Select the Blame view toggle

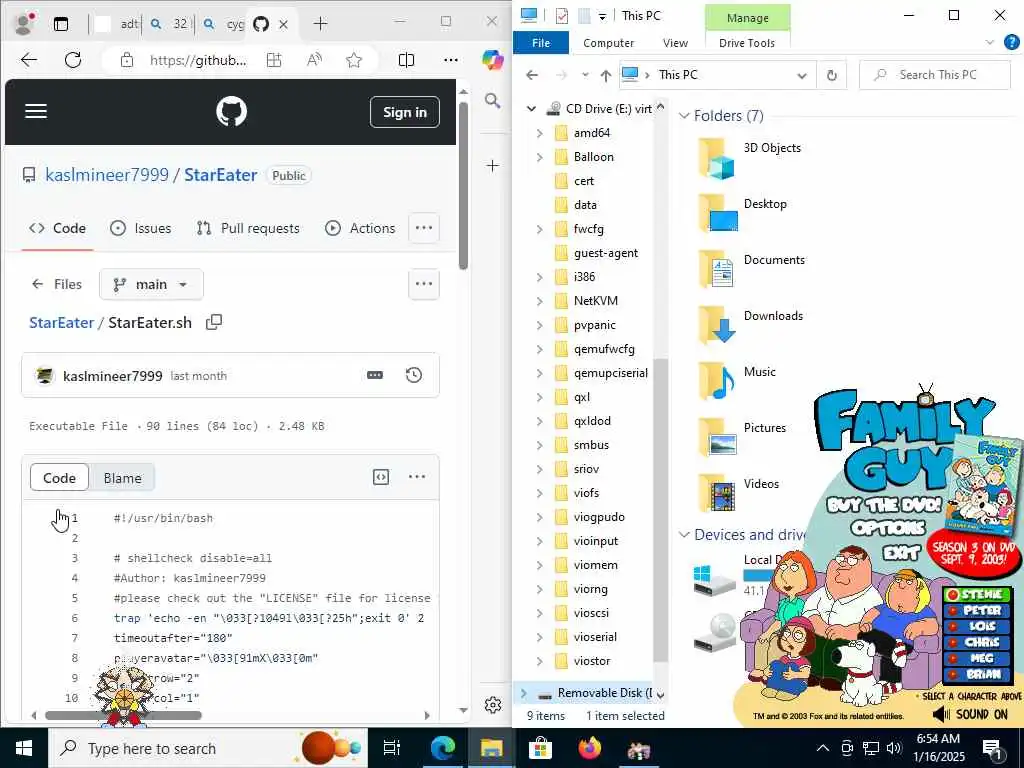coord(122,478)
